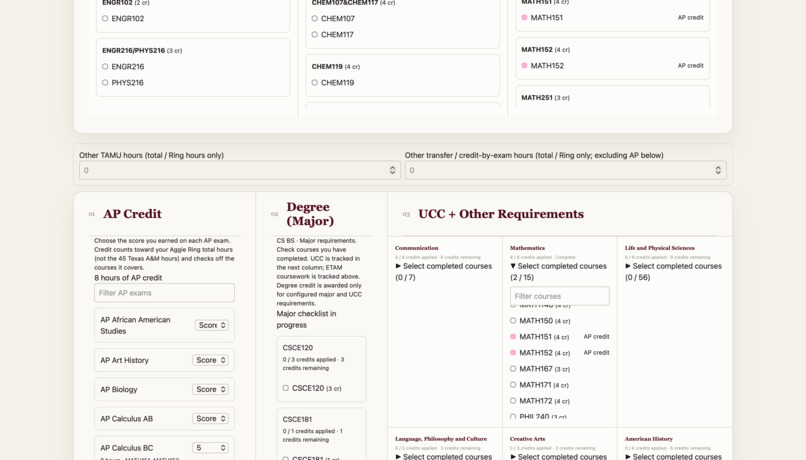Image resolution: width=806 pixels, height=460 pixels.
Task: Open AP Biology score dropdown
Action: (211, 390)
